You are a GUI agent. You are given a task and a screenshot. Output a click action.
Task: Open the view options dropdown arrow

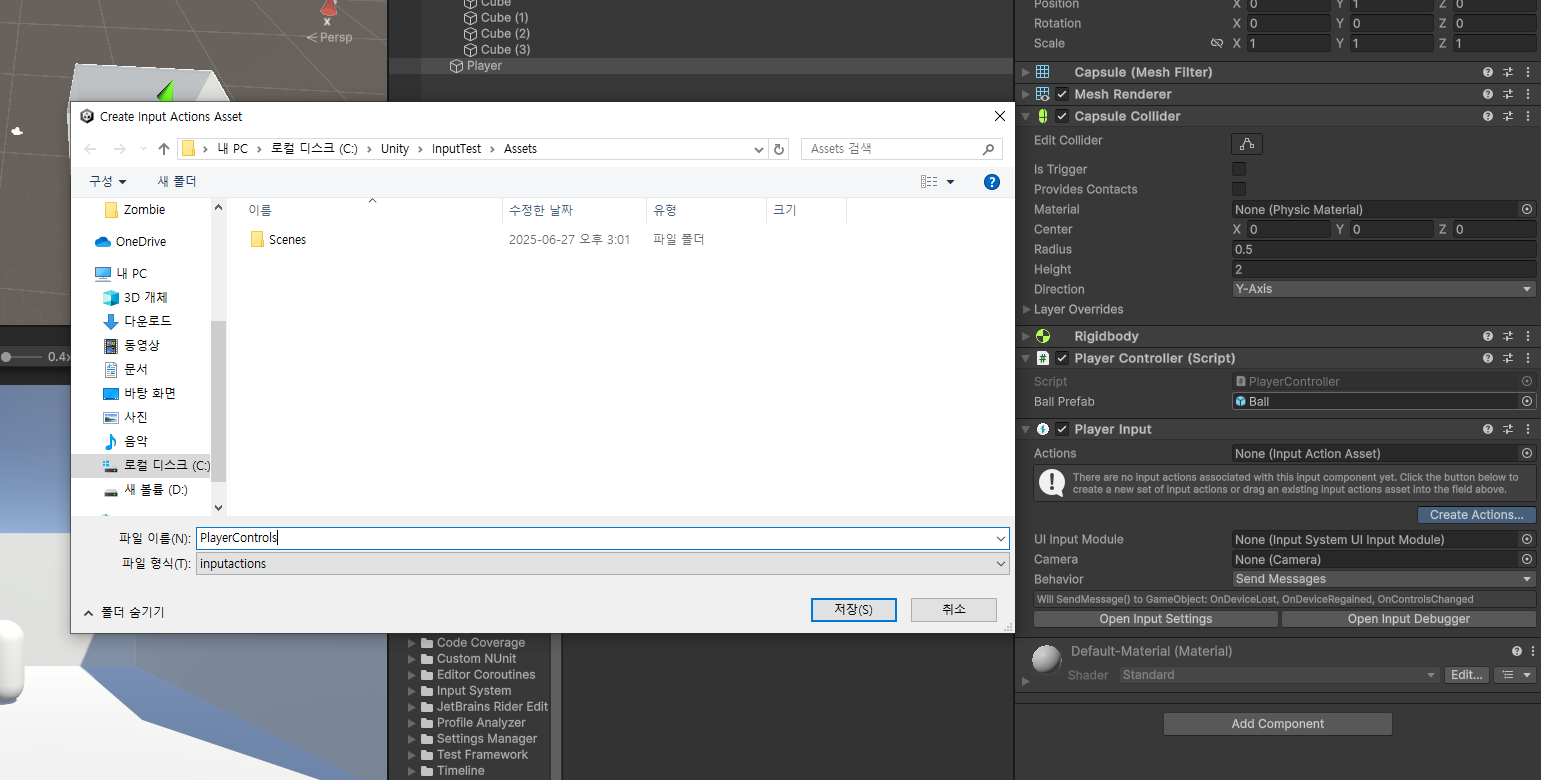click(950, 182)
